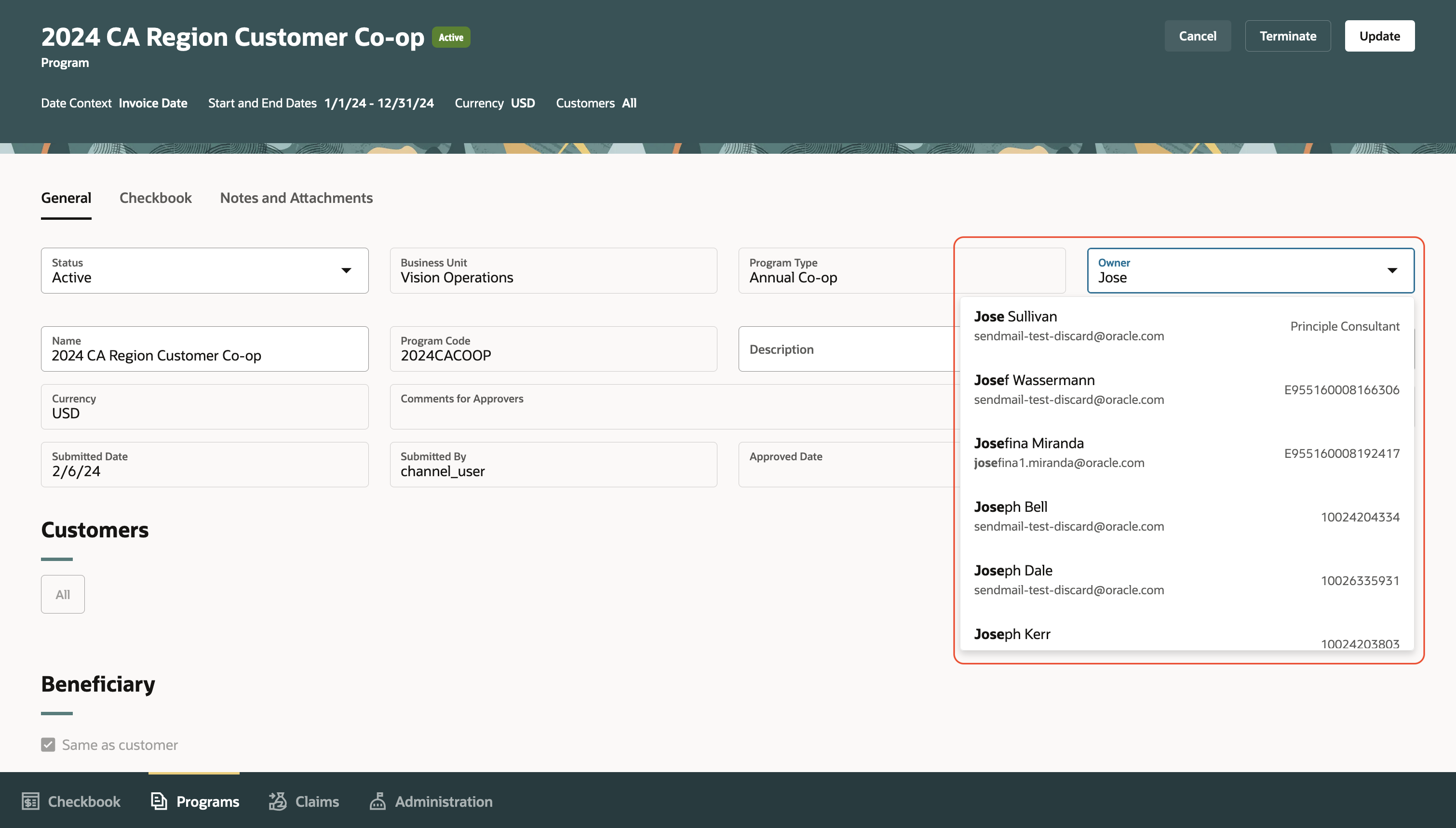Click the Update button
The width and height of the screenshot is (1456, 828).
1379,35
